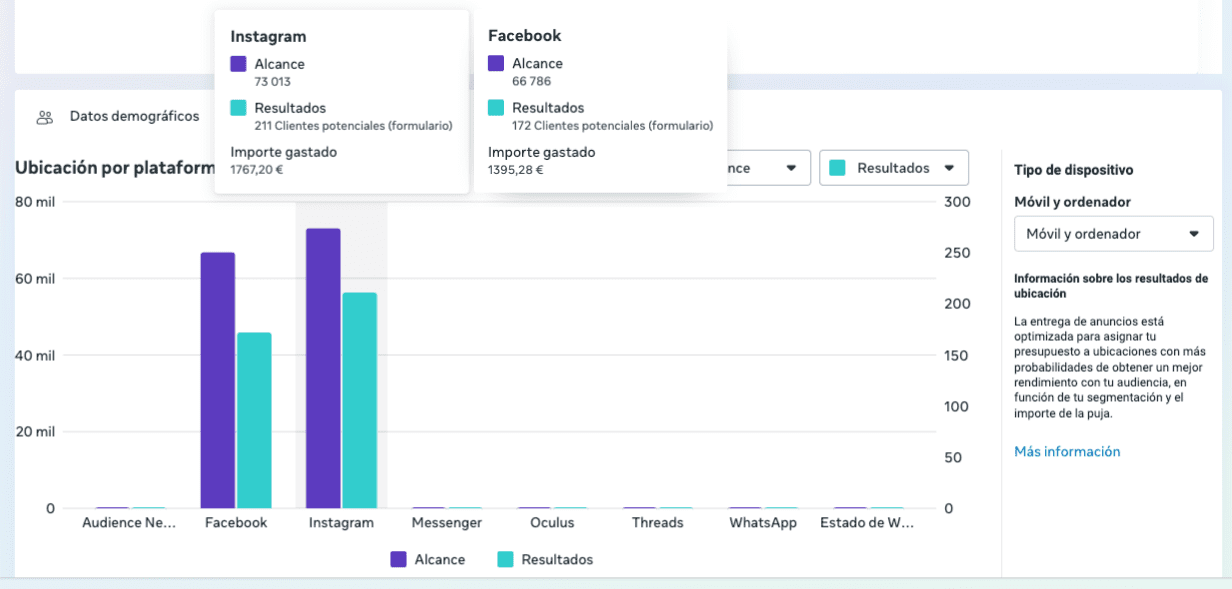Viewport: 1232px width, 589px height.
Task: Toggle the Resultados series via its legend label
Action: pyautogui.click(x=557, y=560)
